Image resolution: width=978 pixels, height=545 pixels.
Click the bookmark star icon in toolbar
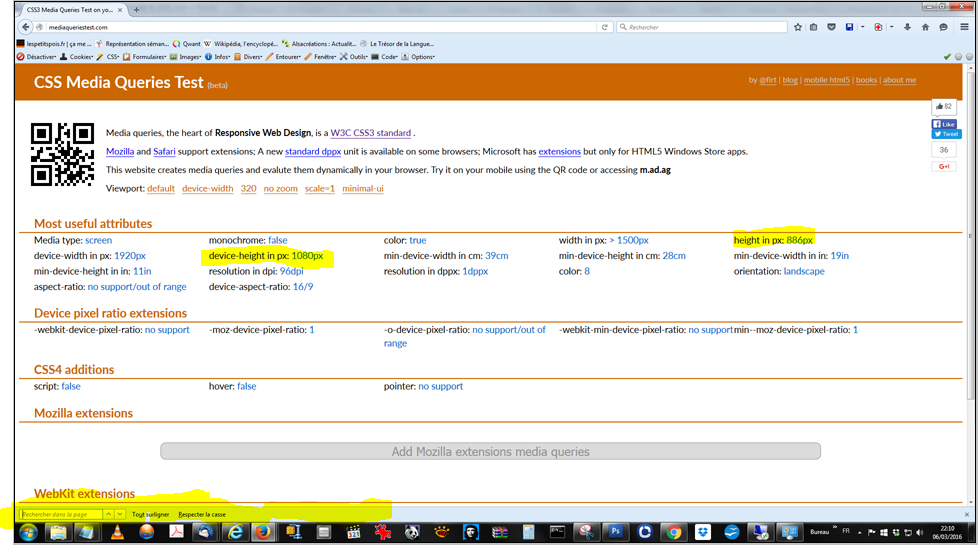[798, 27]
